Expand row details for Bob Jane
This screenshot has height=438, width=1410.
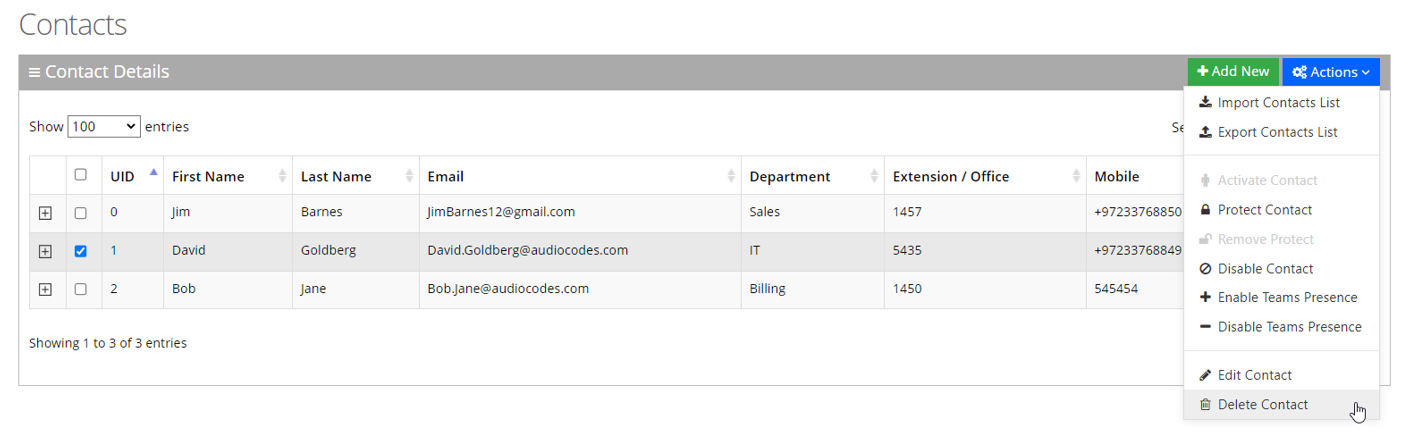pos(45,289)
